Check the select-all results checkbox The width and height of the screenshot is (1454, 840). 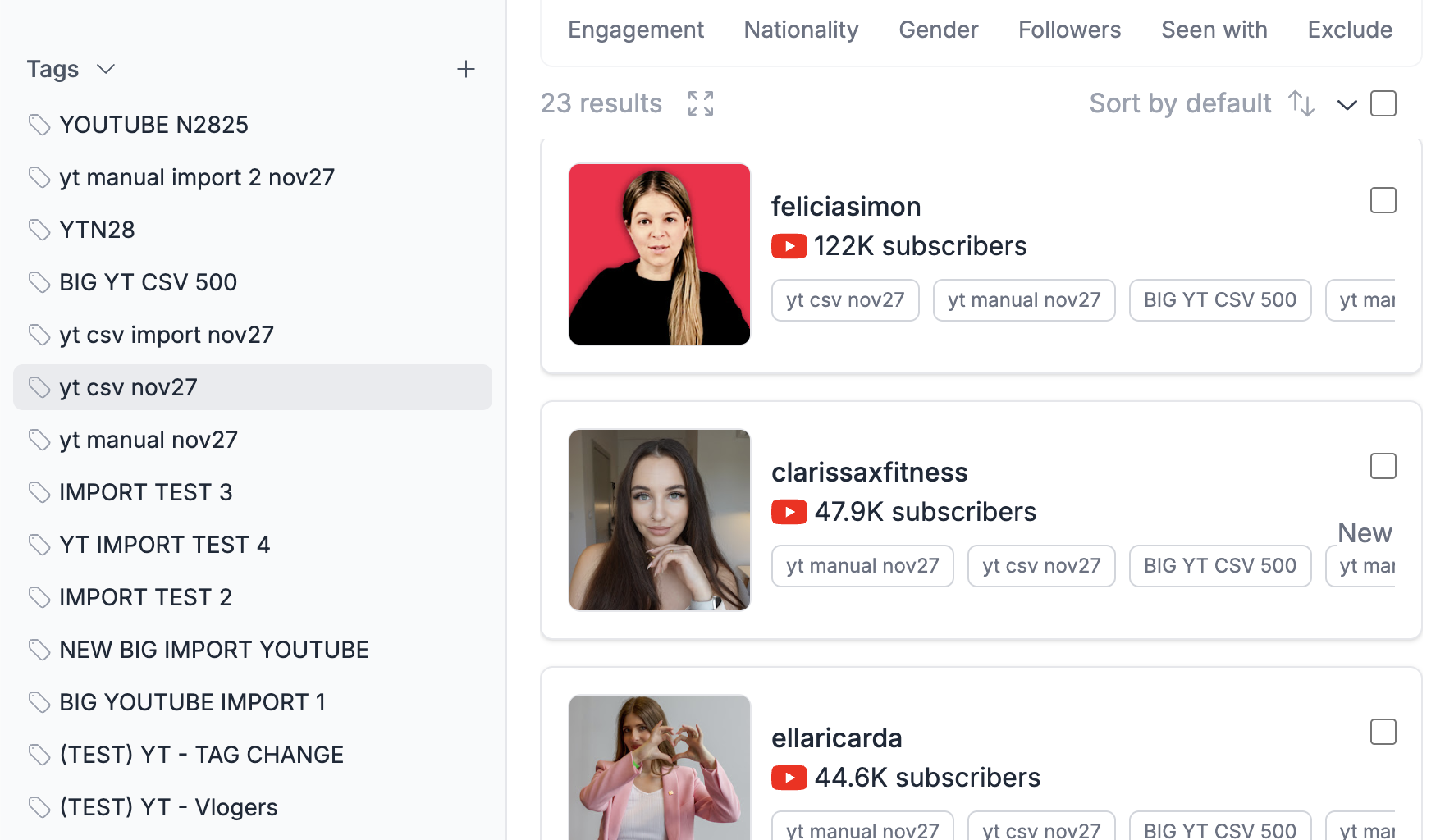1383,103
